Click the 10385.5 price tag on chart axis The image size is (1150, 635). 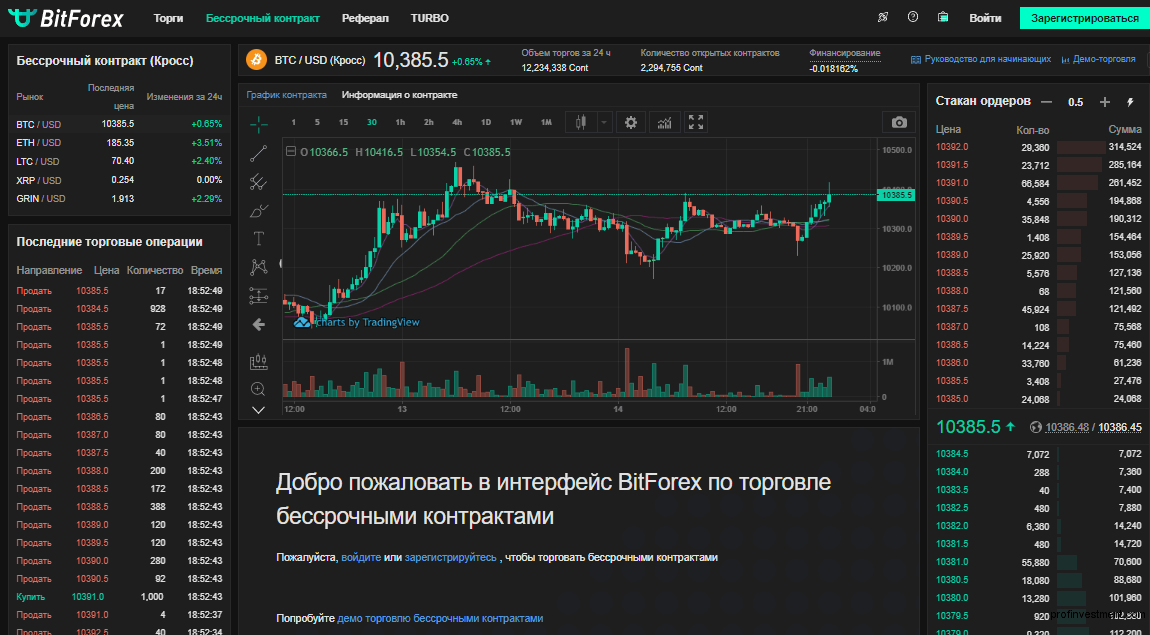[x=896, y=195]
